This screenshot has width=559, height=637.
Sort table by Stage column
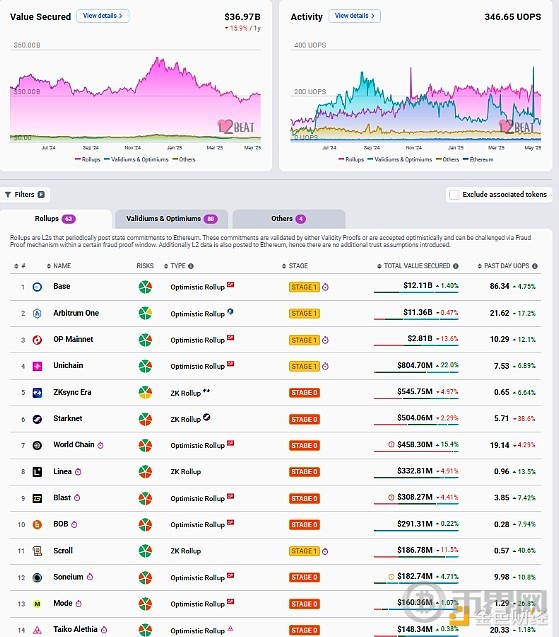pos(295,266)
